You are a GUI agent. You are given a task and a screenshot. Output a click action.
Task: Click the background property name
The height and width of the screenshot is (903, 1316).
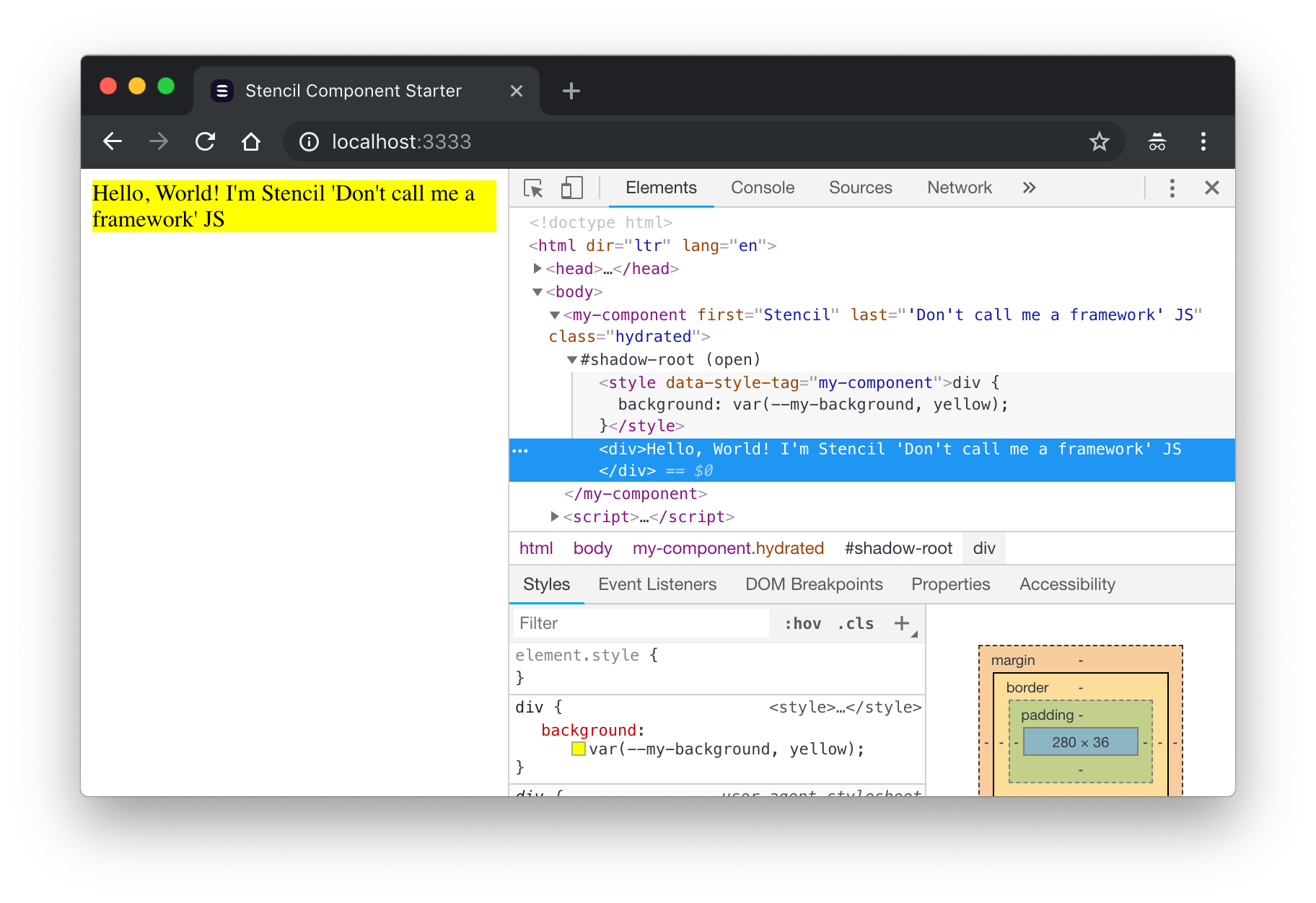589,730
